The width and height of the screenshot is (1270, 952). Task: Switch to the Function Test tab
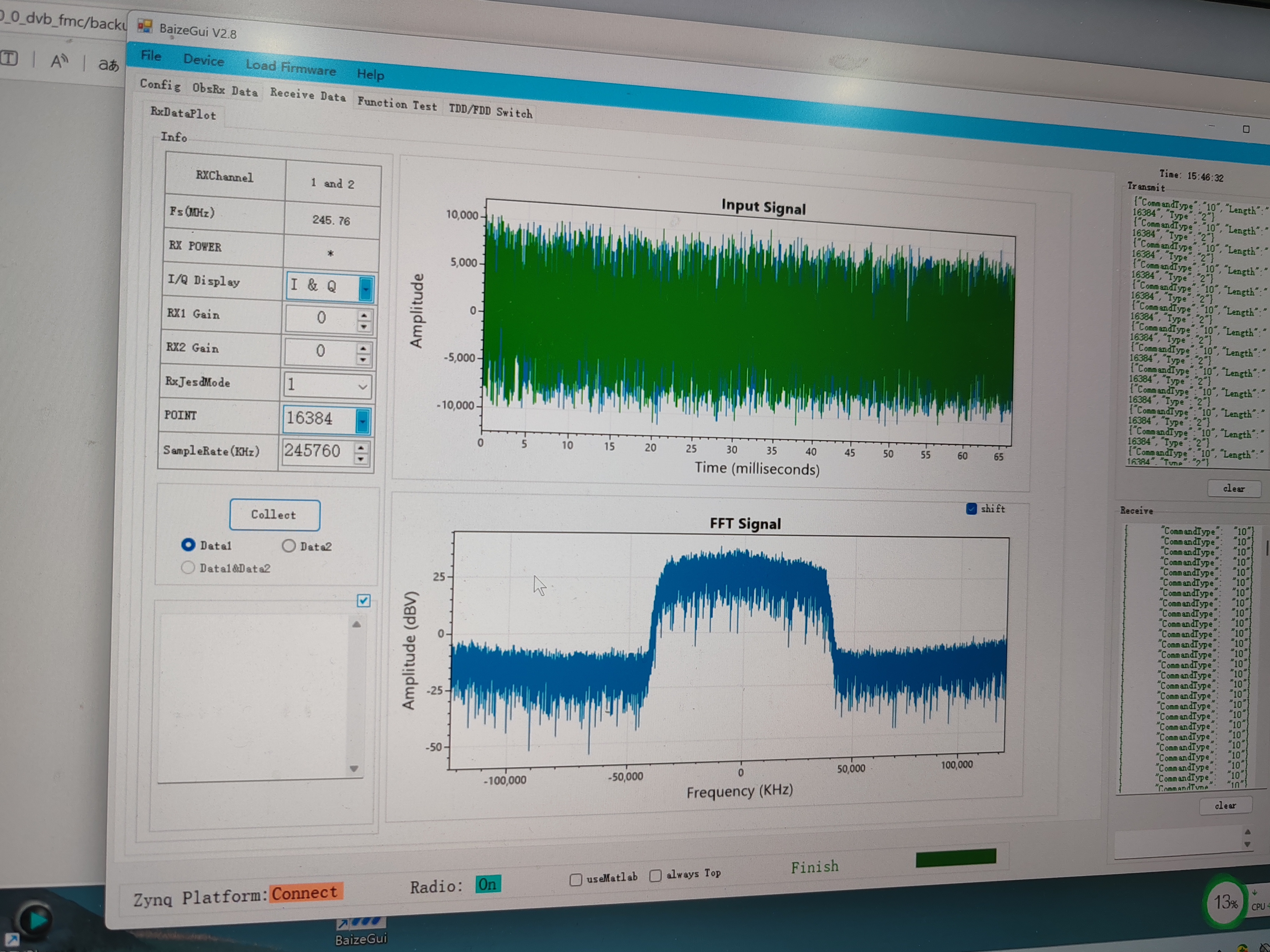pyautogui.click(x=397, y=104)
